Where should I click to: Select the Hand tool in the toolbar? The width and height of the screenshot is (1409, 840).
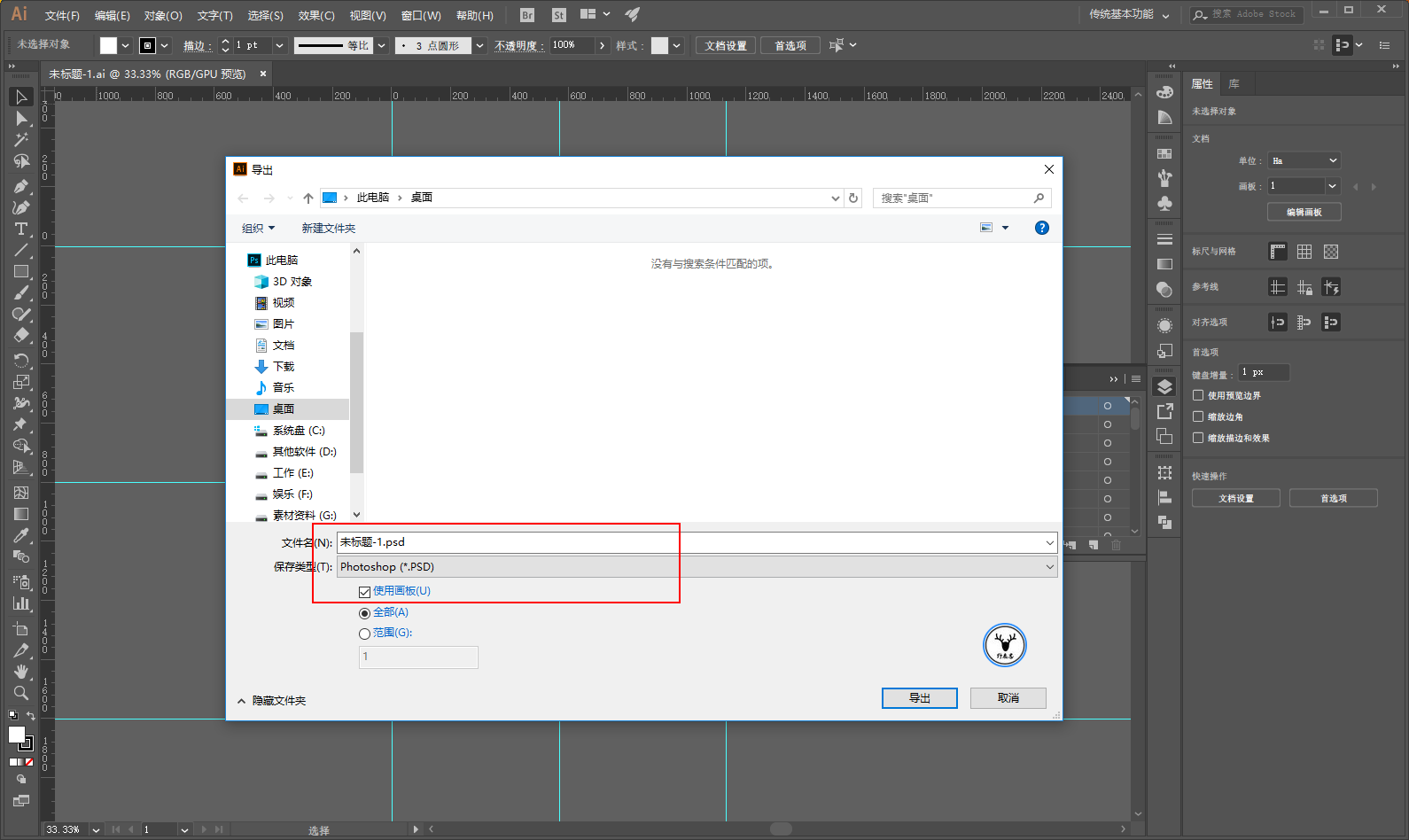coord(21,671)
